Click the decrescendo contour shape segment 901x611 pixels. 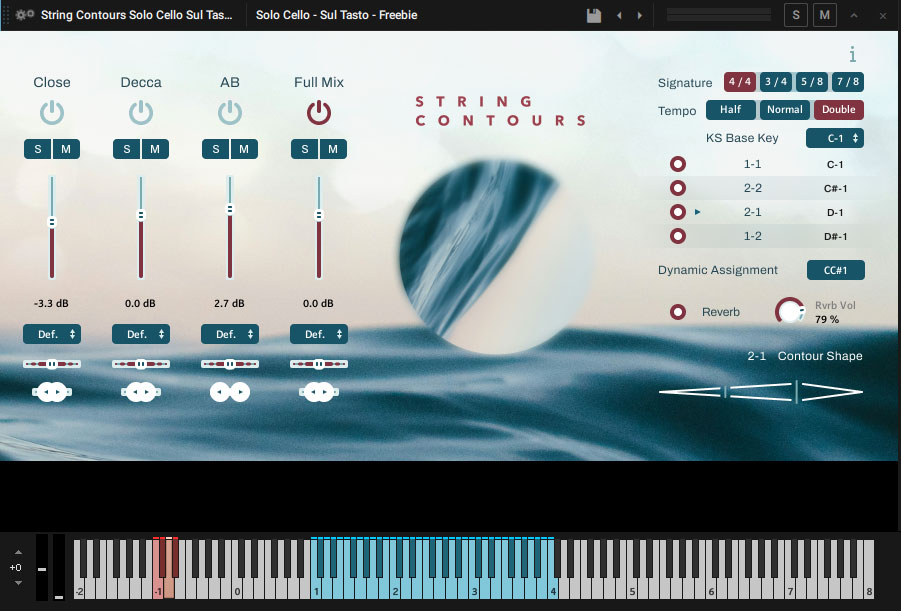coord(832,392)
